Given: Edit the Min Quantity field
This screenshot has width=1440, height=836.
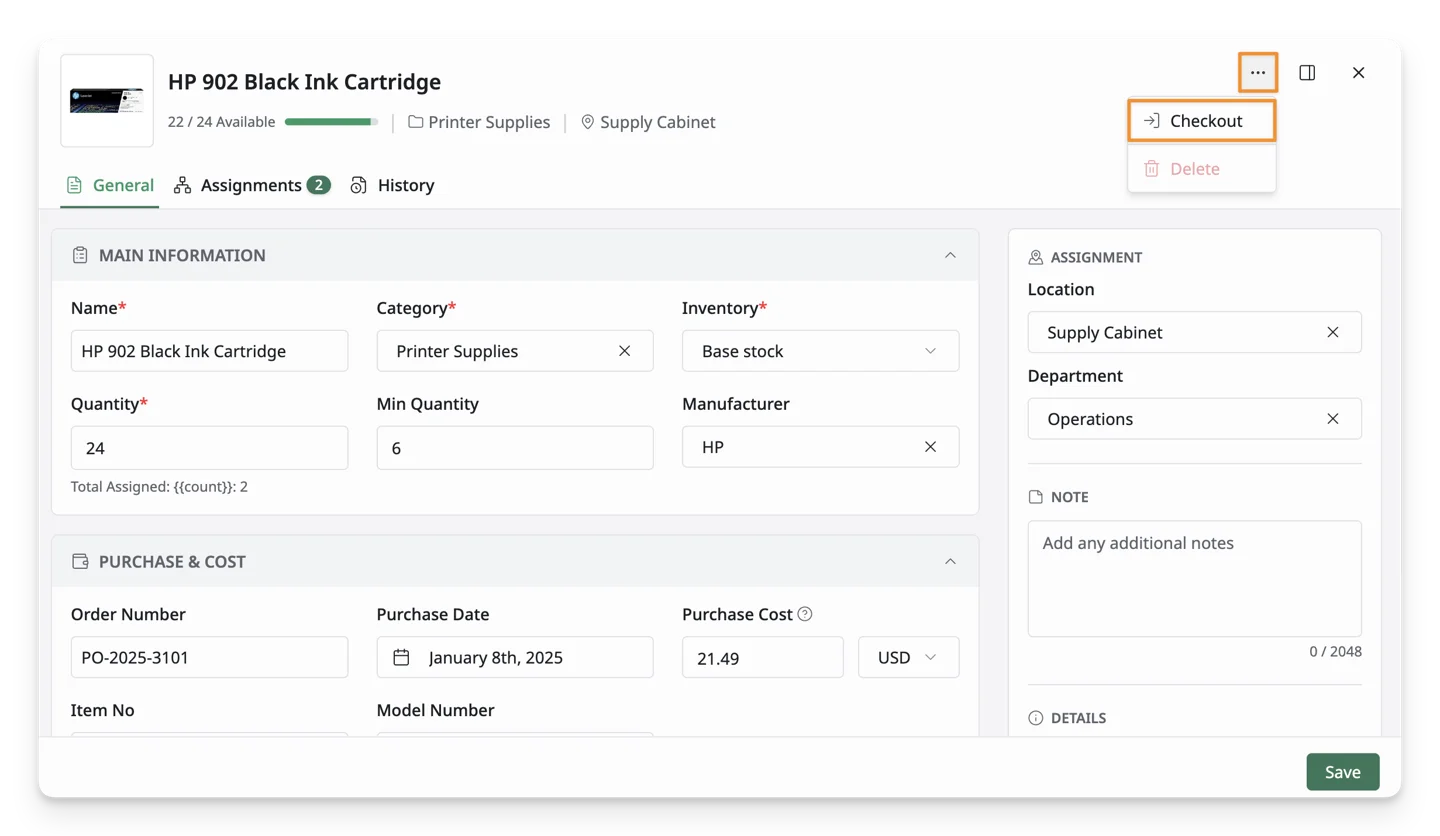Looking at the screenshot, I should click(515, 448).
